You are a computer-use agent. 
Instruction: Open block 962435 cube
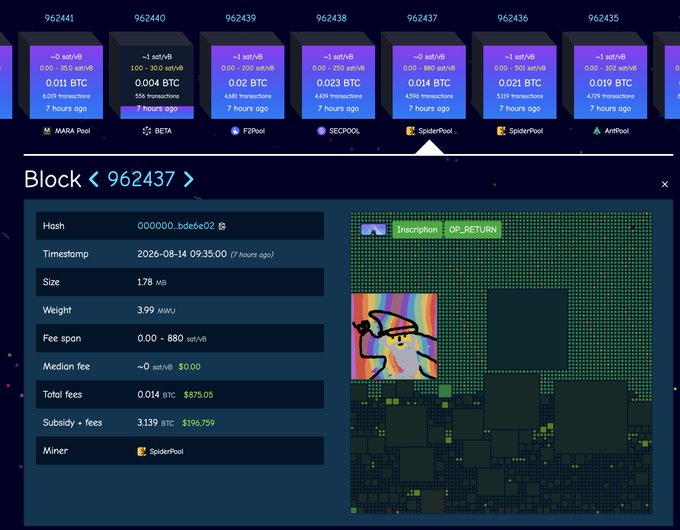pyautogui.click(x=610, y=82)
